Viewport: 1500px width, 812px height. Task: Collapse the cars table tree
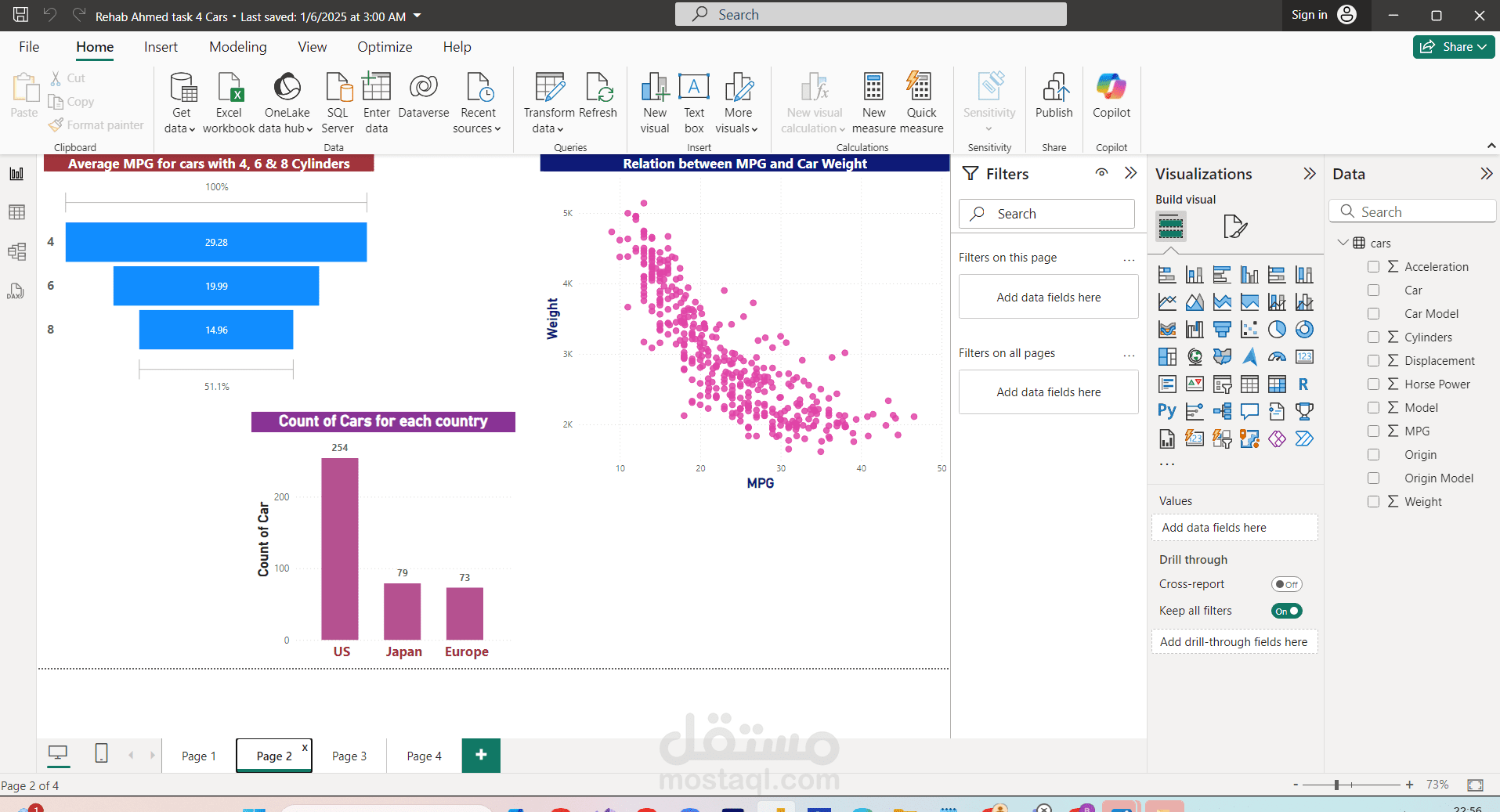pos(1343,243)
